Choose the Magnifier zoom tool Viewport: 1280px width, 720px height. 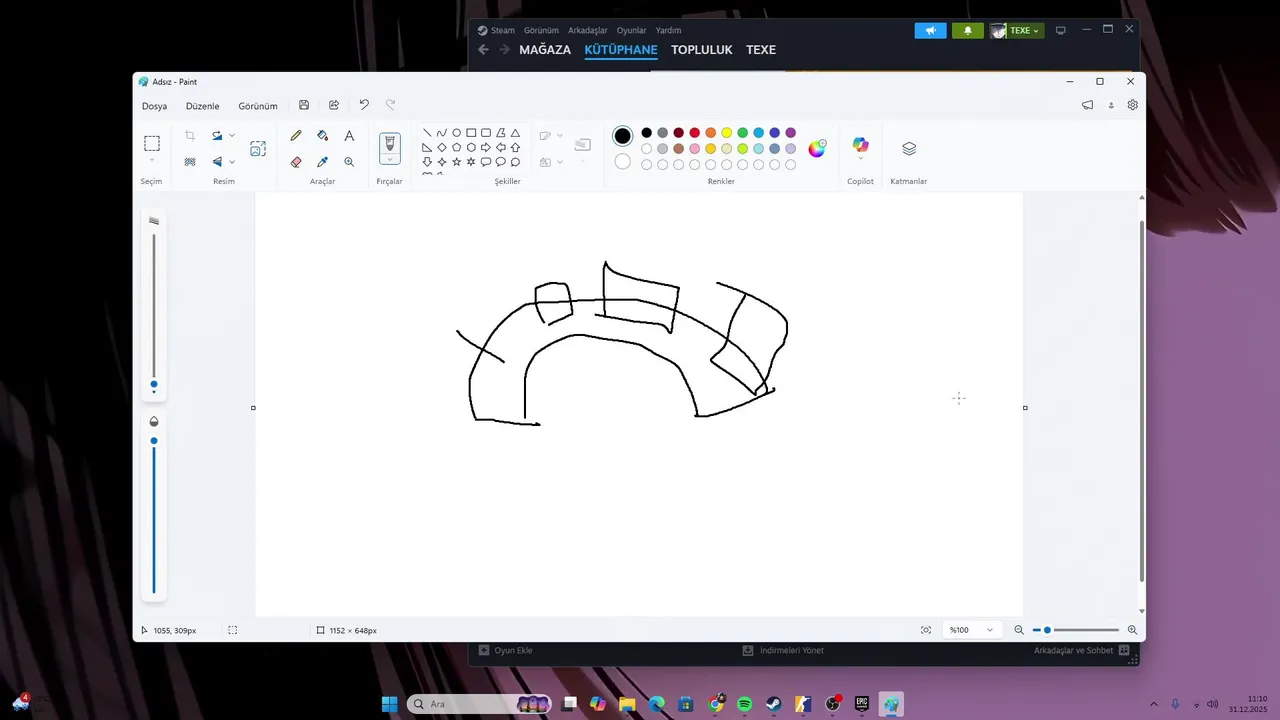click(349, 162)
